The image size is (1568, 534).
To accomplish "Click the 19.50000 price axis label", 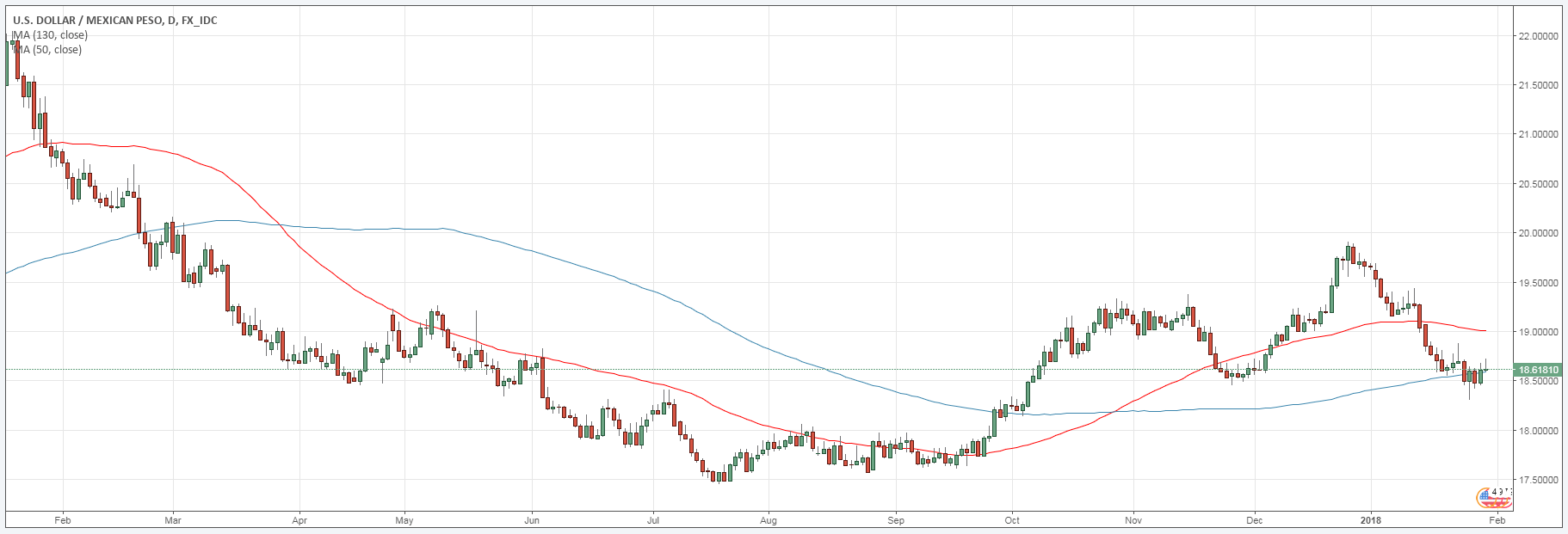I will (1539, 283).
